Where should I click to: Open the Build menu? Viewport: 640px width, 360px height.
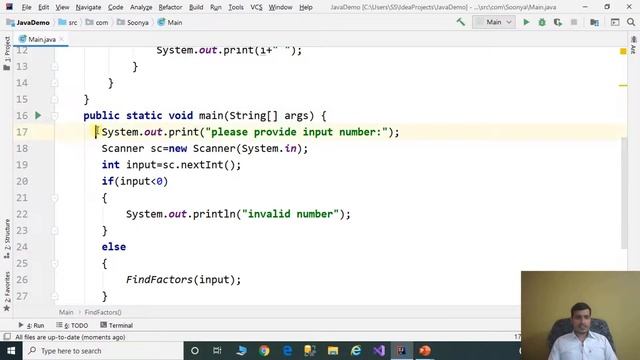(196, 7)
